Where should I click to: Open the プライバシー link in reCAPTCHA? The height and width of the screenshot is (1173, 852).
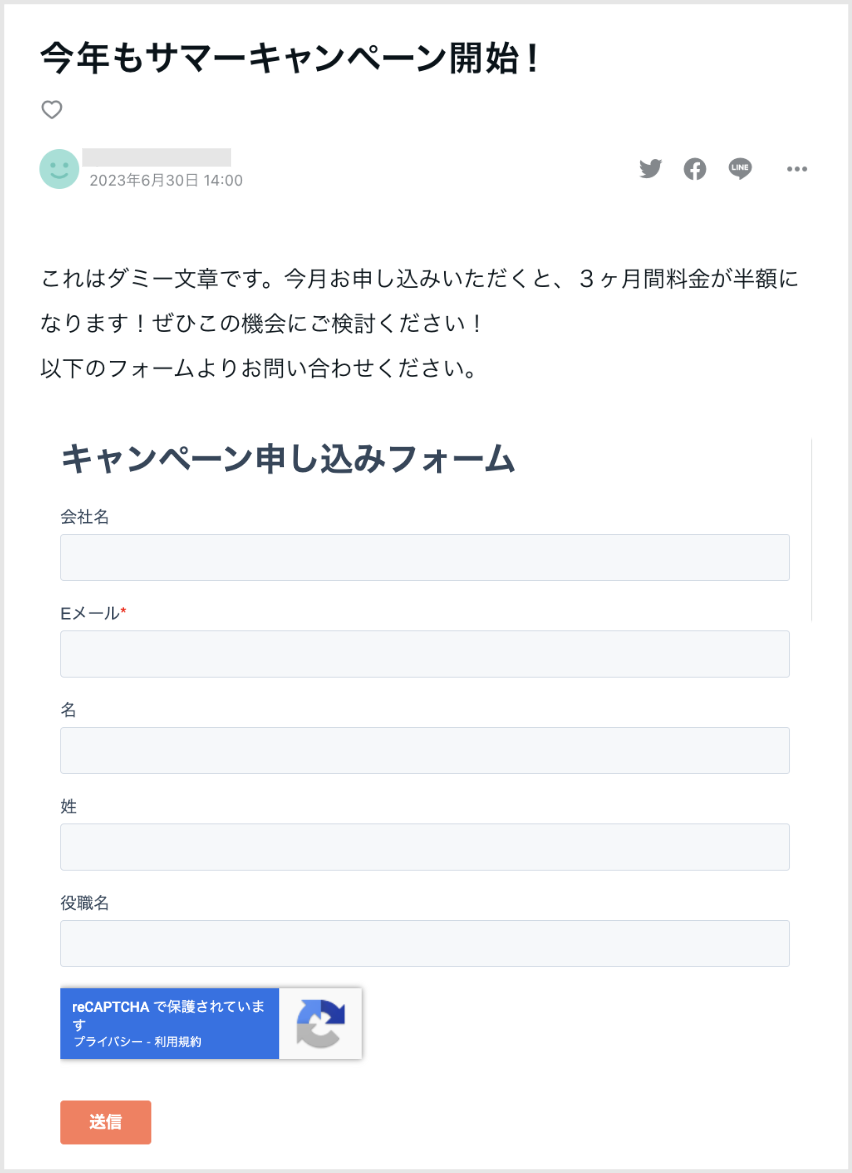tap(106, 1041)
